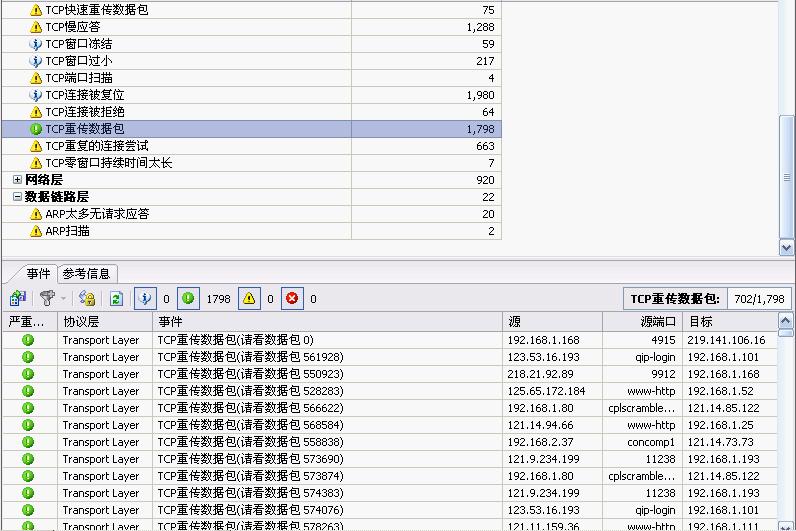
Task: Click source IP 218.21.92.89
Action: [x=540, y=374]
